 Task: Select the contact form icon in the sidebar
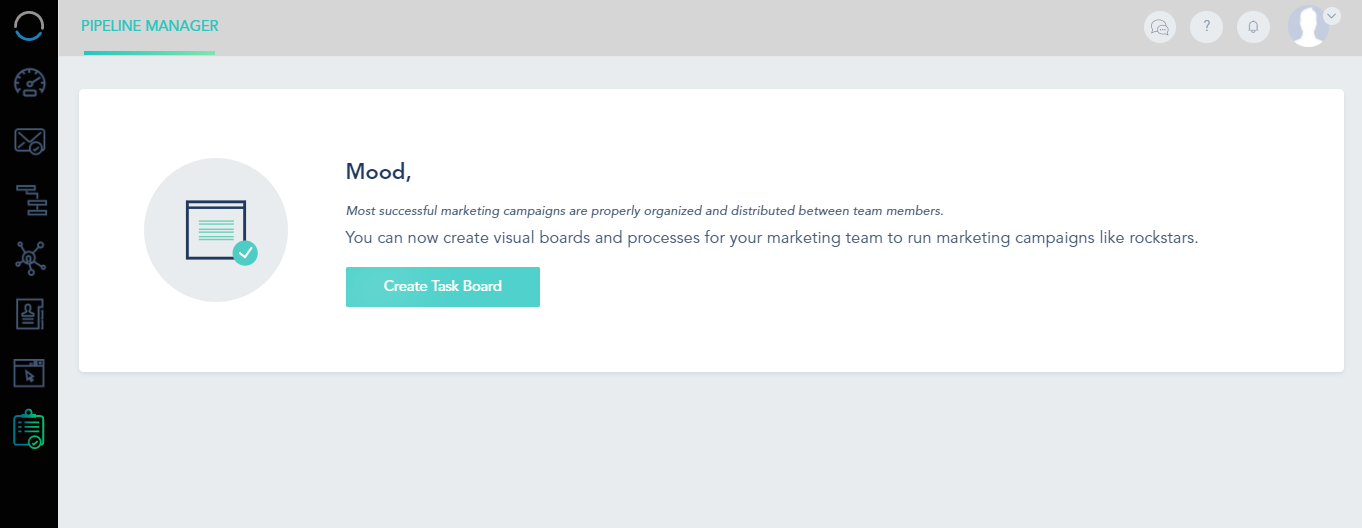pos(29,314)
